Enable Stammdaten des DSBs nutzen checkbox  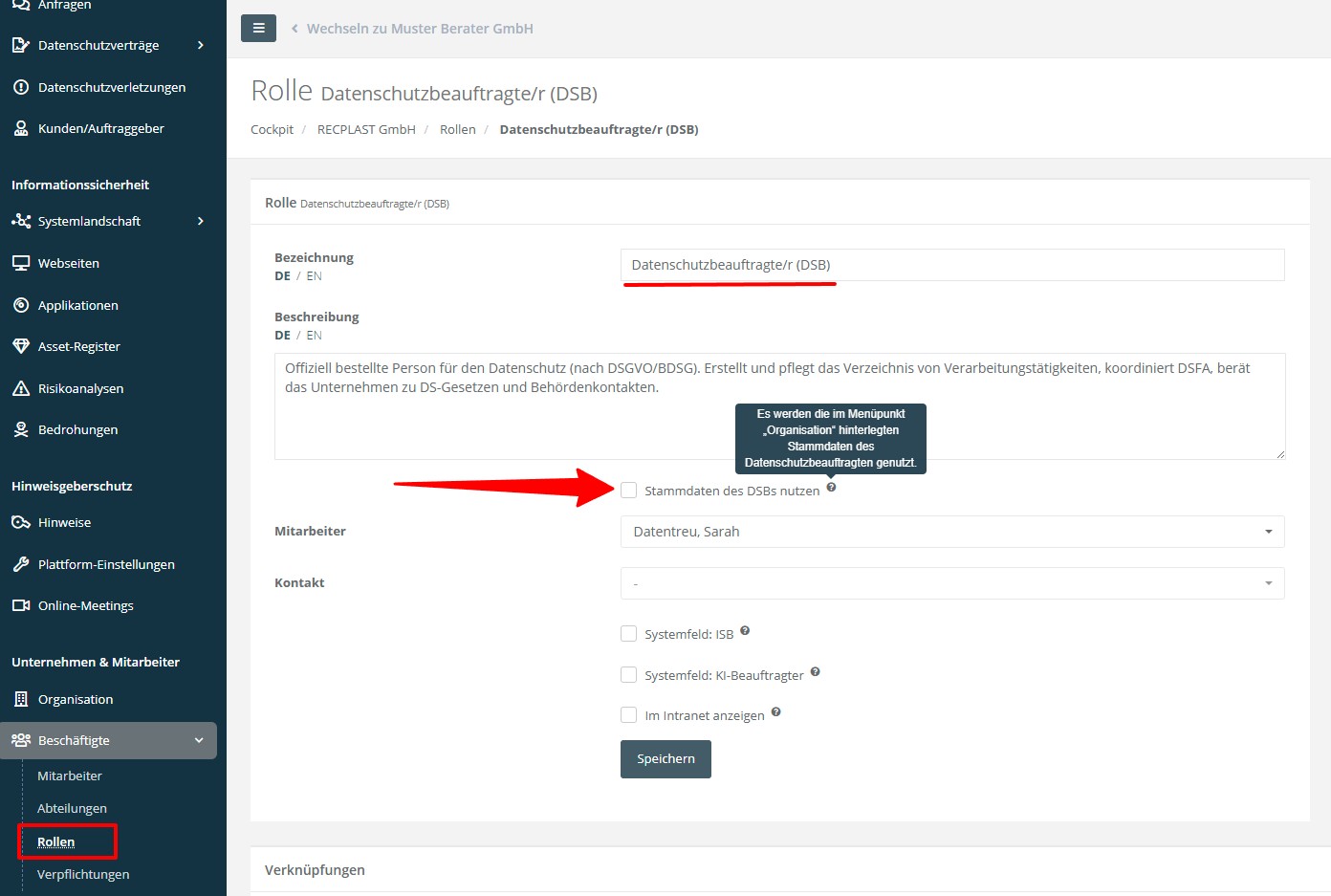628,491
